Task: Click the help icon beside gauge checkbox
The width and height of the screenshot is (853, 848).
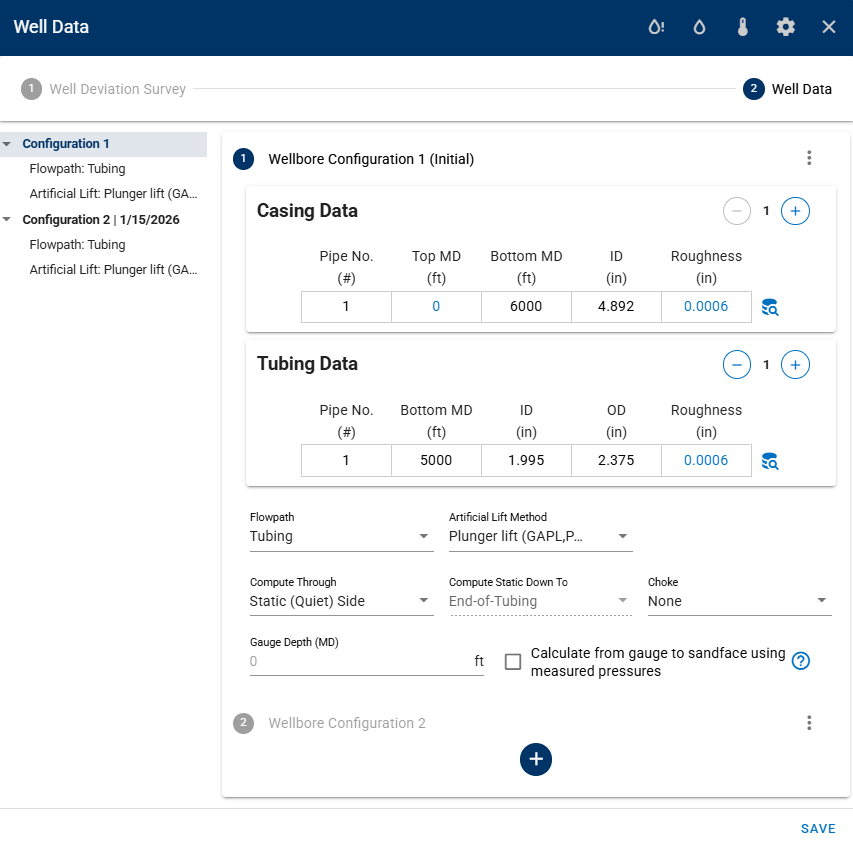Action: 800,661
